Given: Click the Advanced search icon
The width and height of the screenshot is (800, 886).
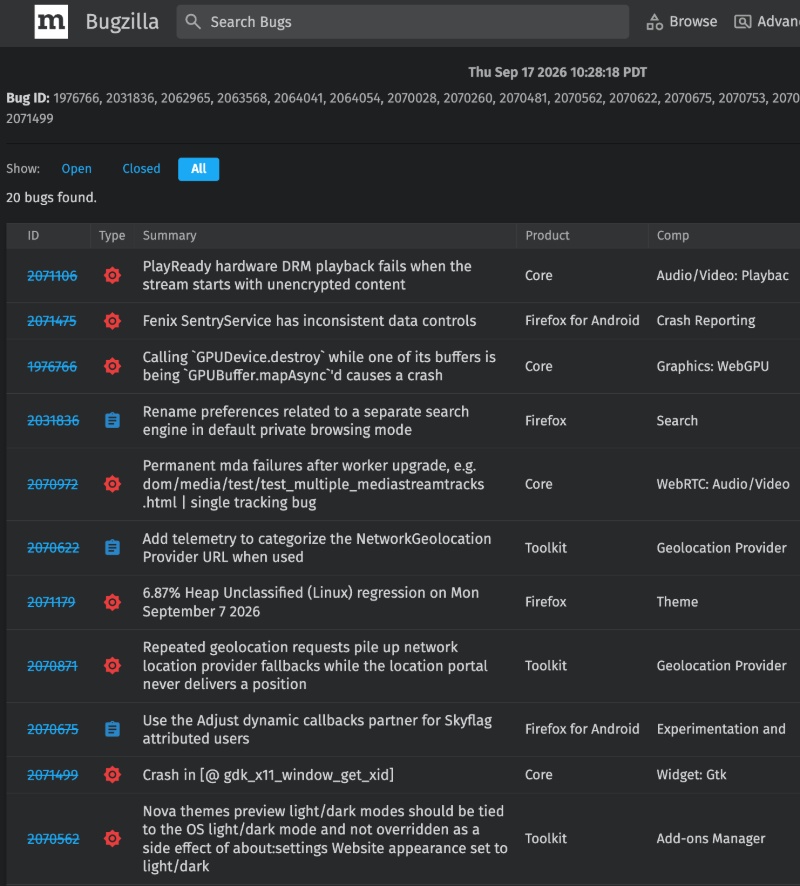Looking at the screenshot, I should point(742,22).
